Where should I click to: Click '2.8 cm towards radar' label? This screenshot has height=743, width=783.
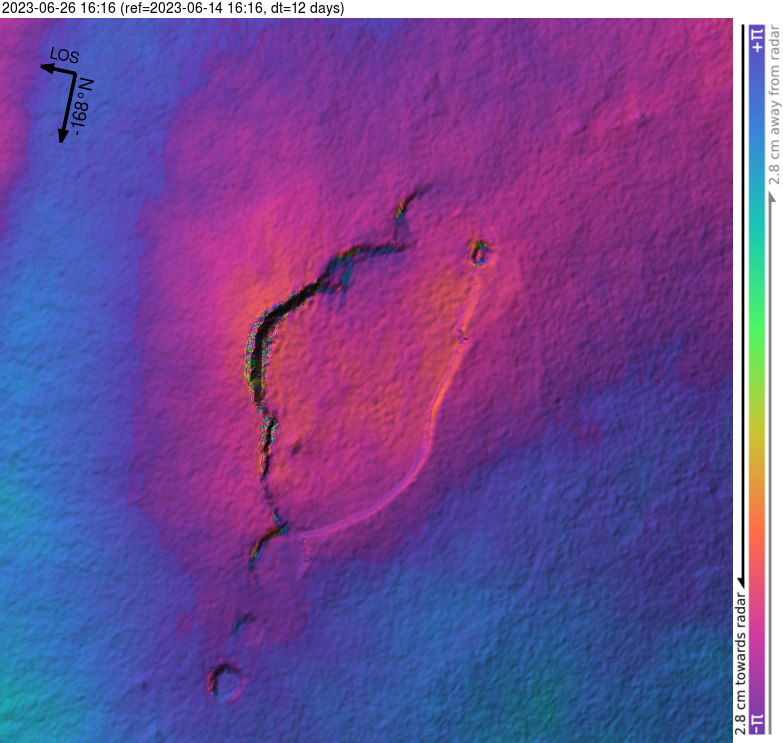coord(741,664)
